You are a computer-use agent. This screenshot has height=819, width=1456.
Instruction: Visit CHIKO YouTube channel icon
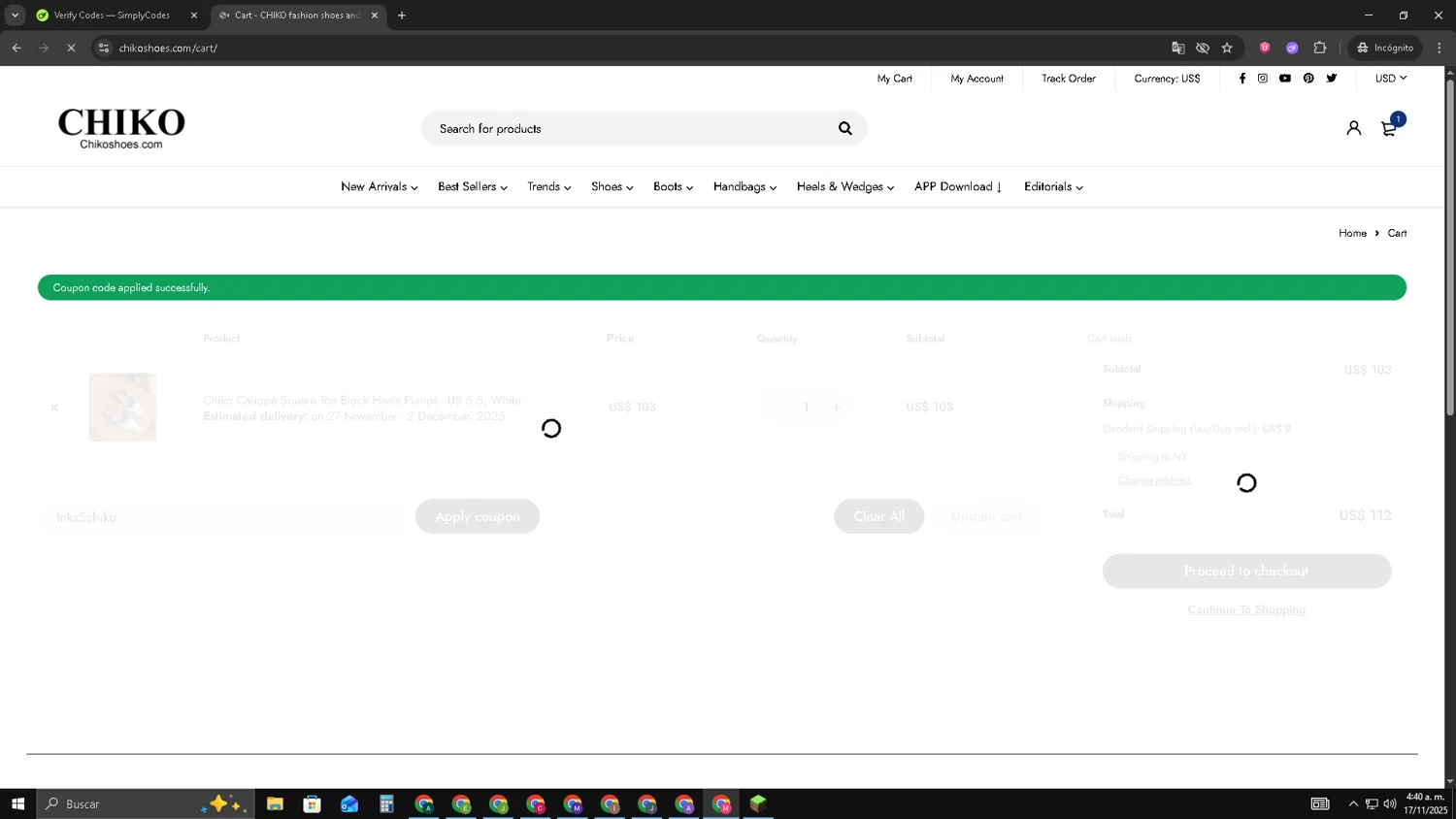click(1285, 79)
